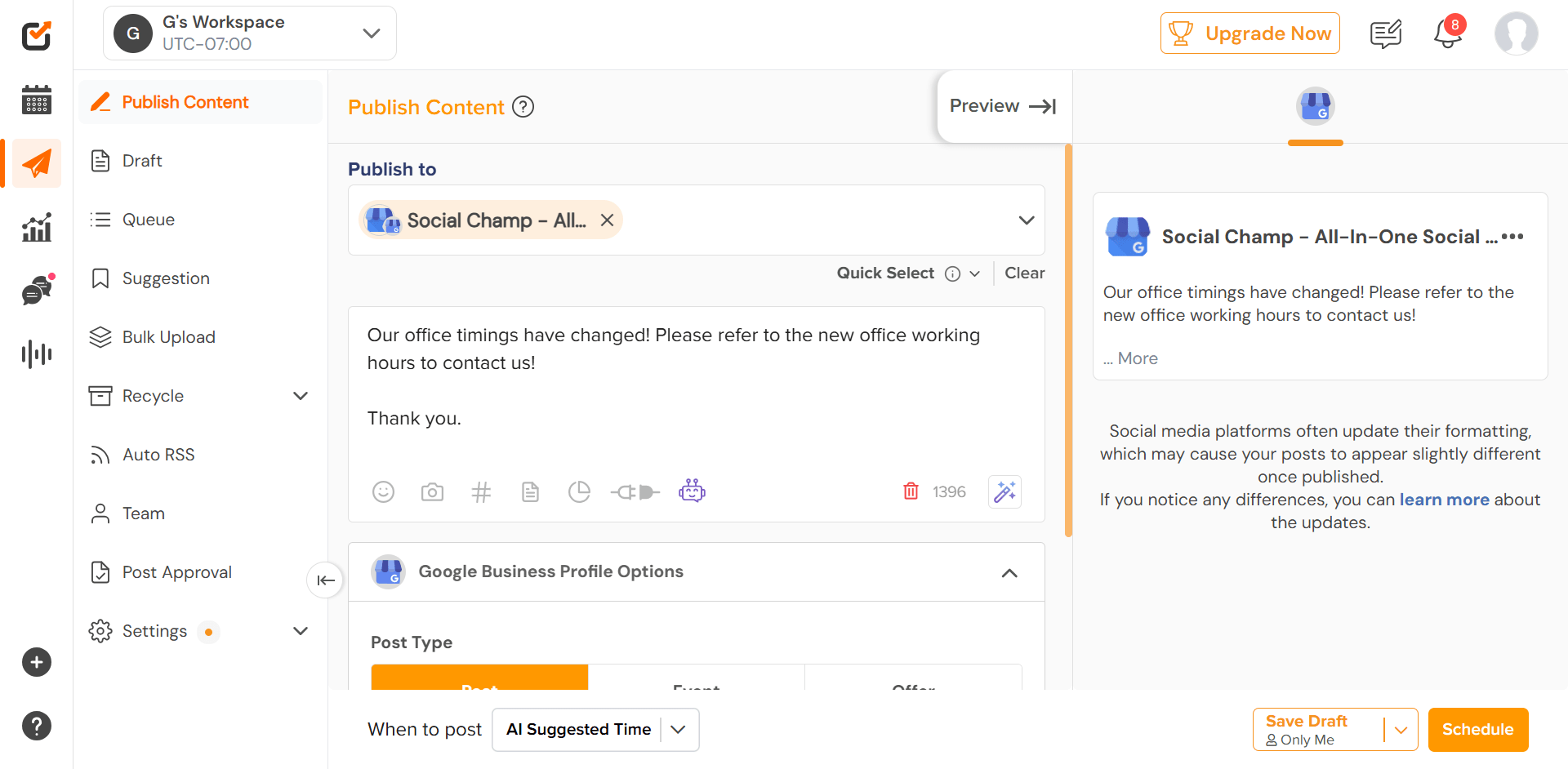Open the three-dot menu in preview card

click(x=1512, y=237)
